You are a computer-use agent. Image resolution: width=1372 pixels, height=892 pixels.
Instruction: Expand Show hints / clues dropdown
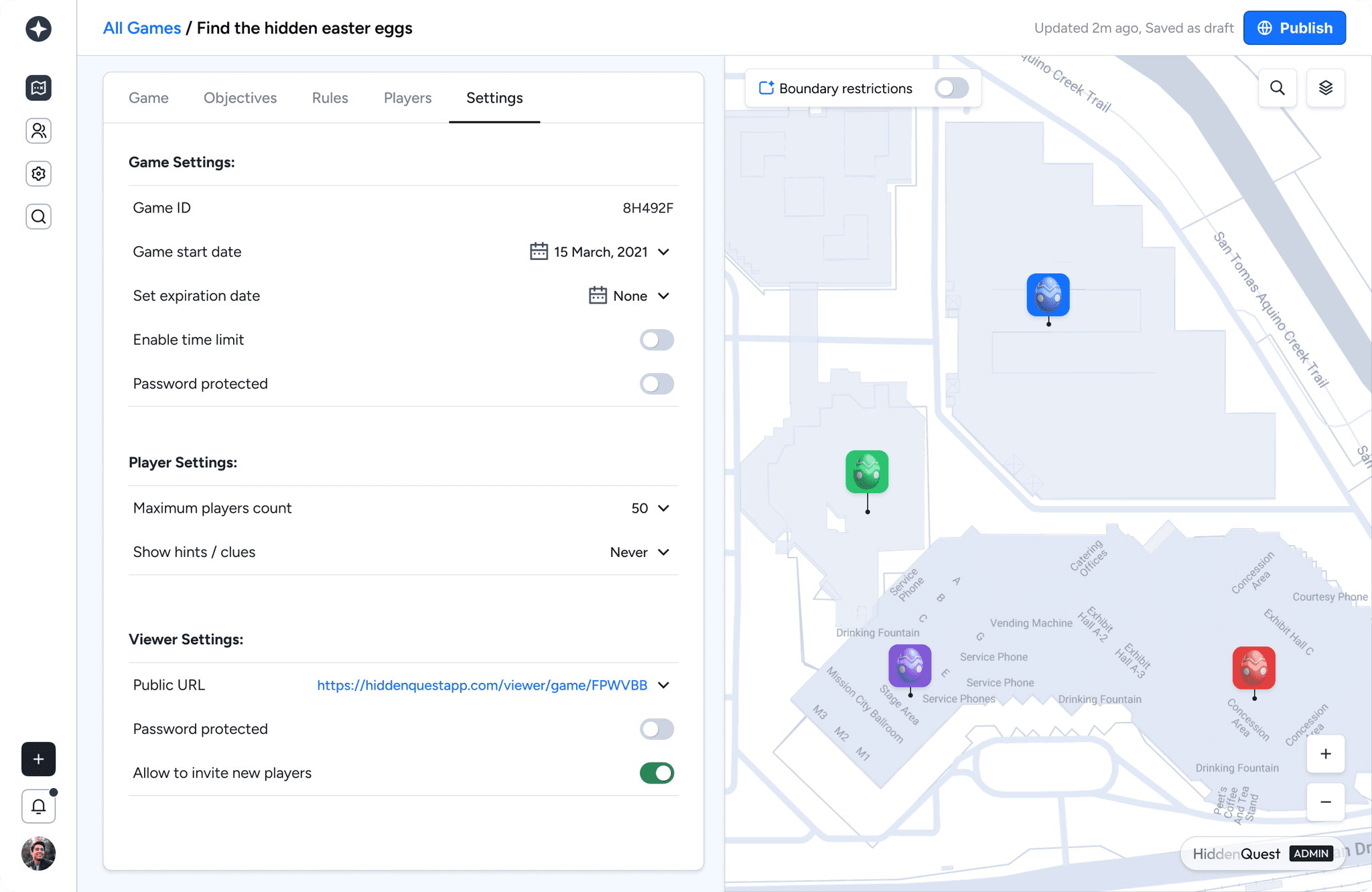(663, 552)
